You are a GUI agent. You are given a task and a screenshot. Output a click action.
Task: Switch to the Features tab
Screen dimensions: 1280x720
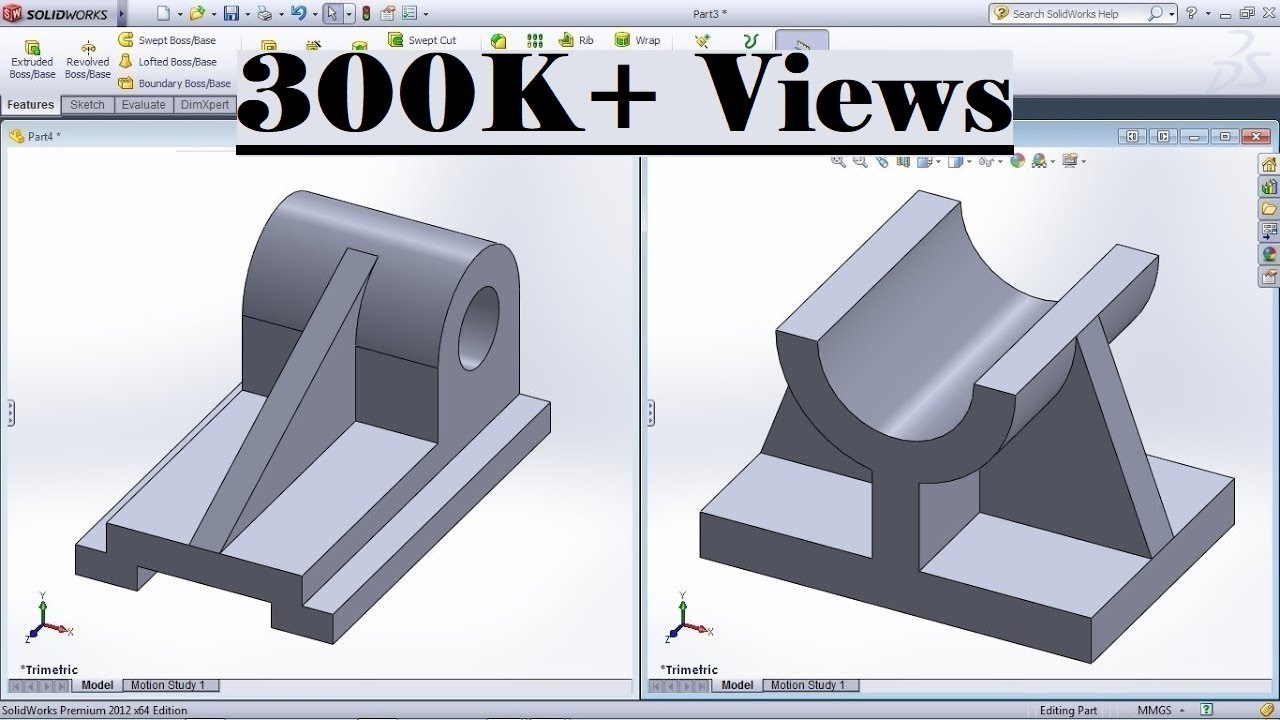pos(31,105)
